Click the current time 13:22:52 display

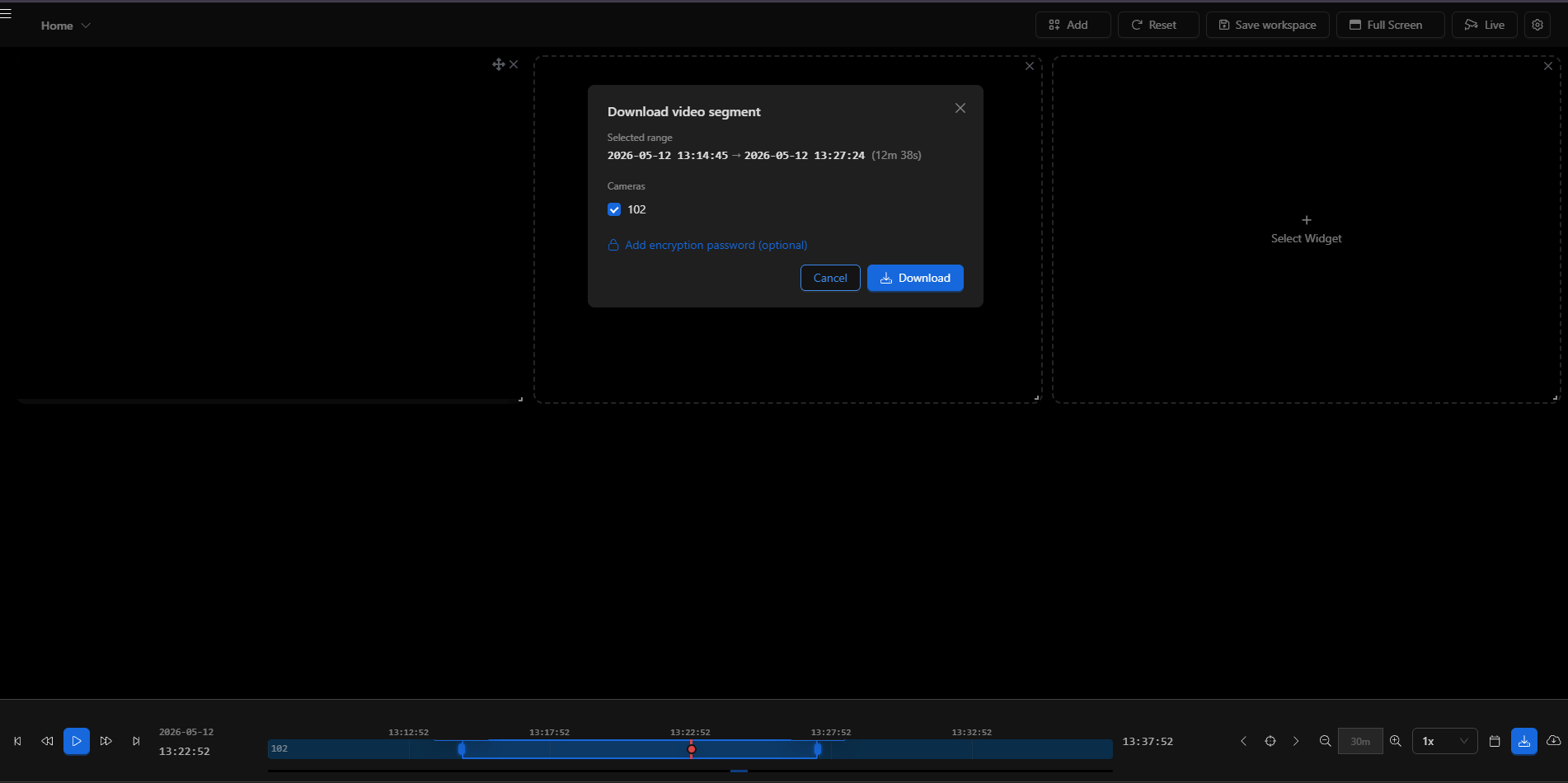point(185,751)
